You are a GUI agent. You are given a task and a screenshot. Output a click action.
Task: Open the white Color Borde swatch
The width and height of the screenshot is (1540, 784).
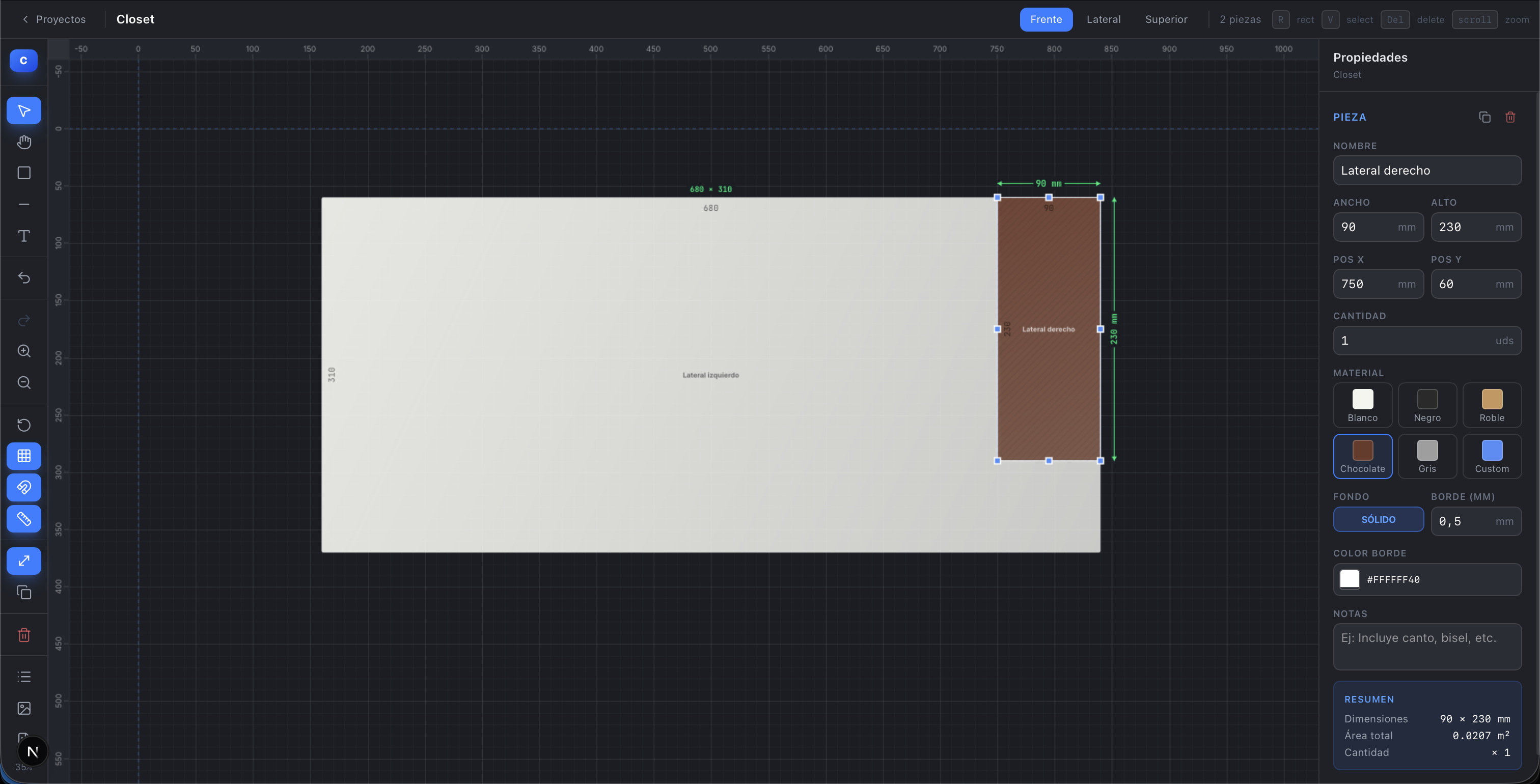click(x=1350, y=579)
